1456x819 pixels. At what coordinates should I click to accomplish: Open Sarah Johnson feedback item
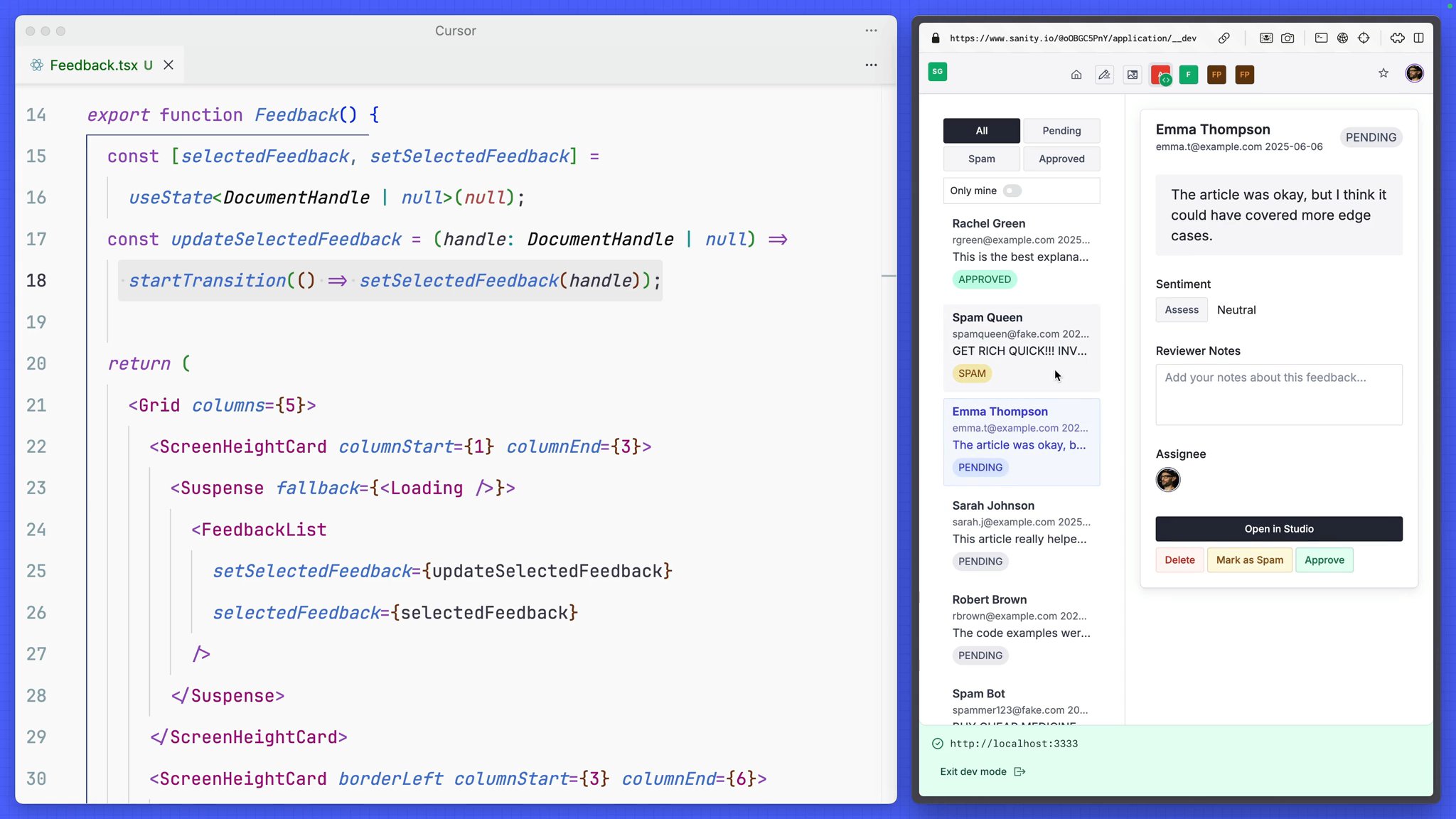[x=1022, y=536]
